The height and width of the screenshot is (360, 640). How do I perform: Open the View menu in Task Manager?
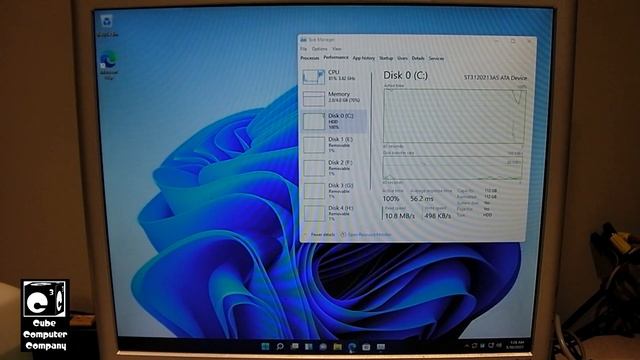(337, 49)
